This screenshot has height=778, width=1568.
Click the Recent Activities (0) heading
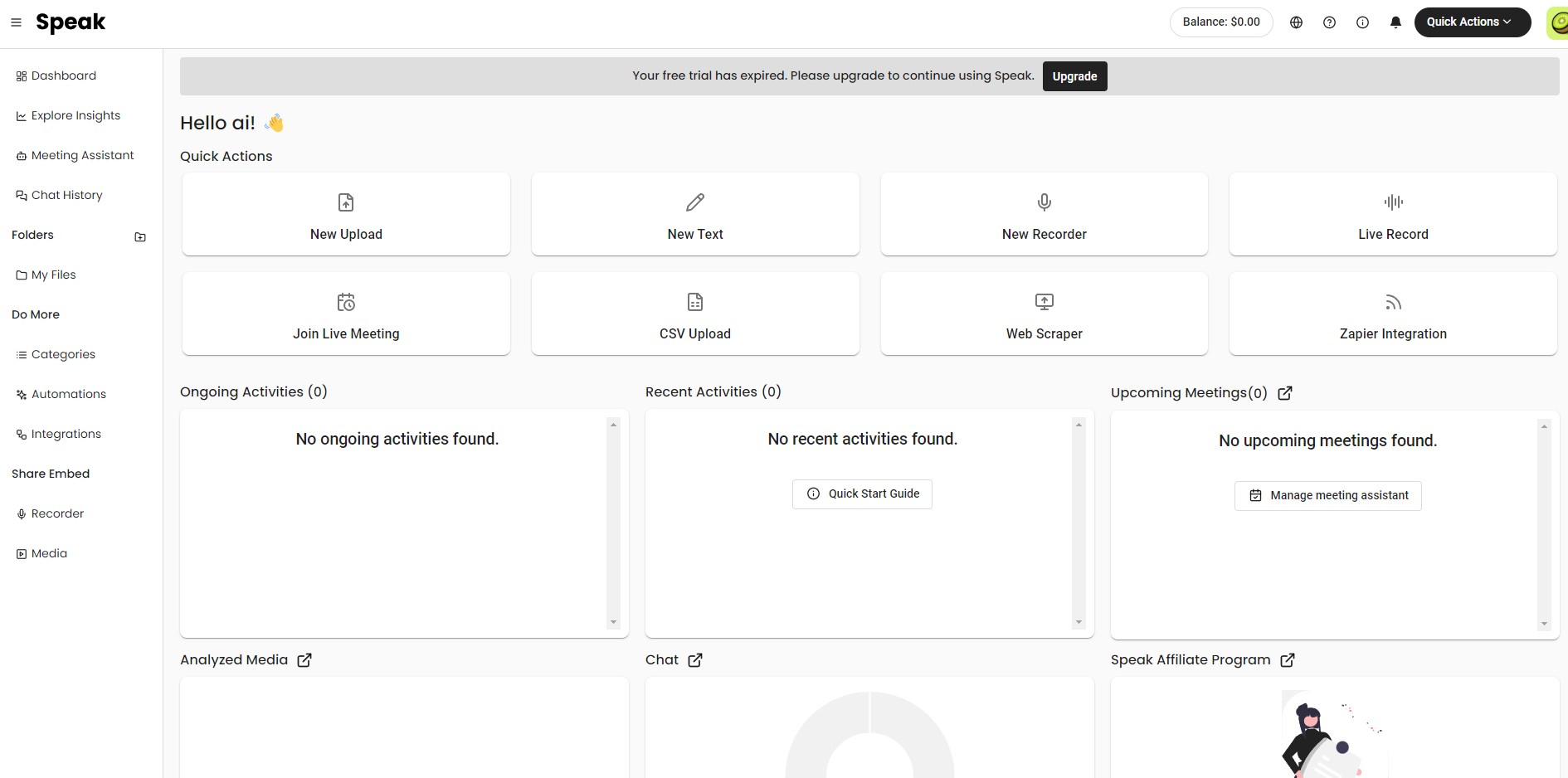point(713,392)
